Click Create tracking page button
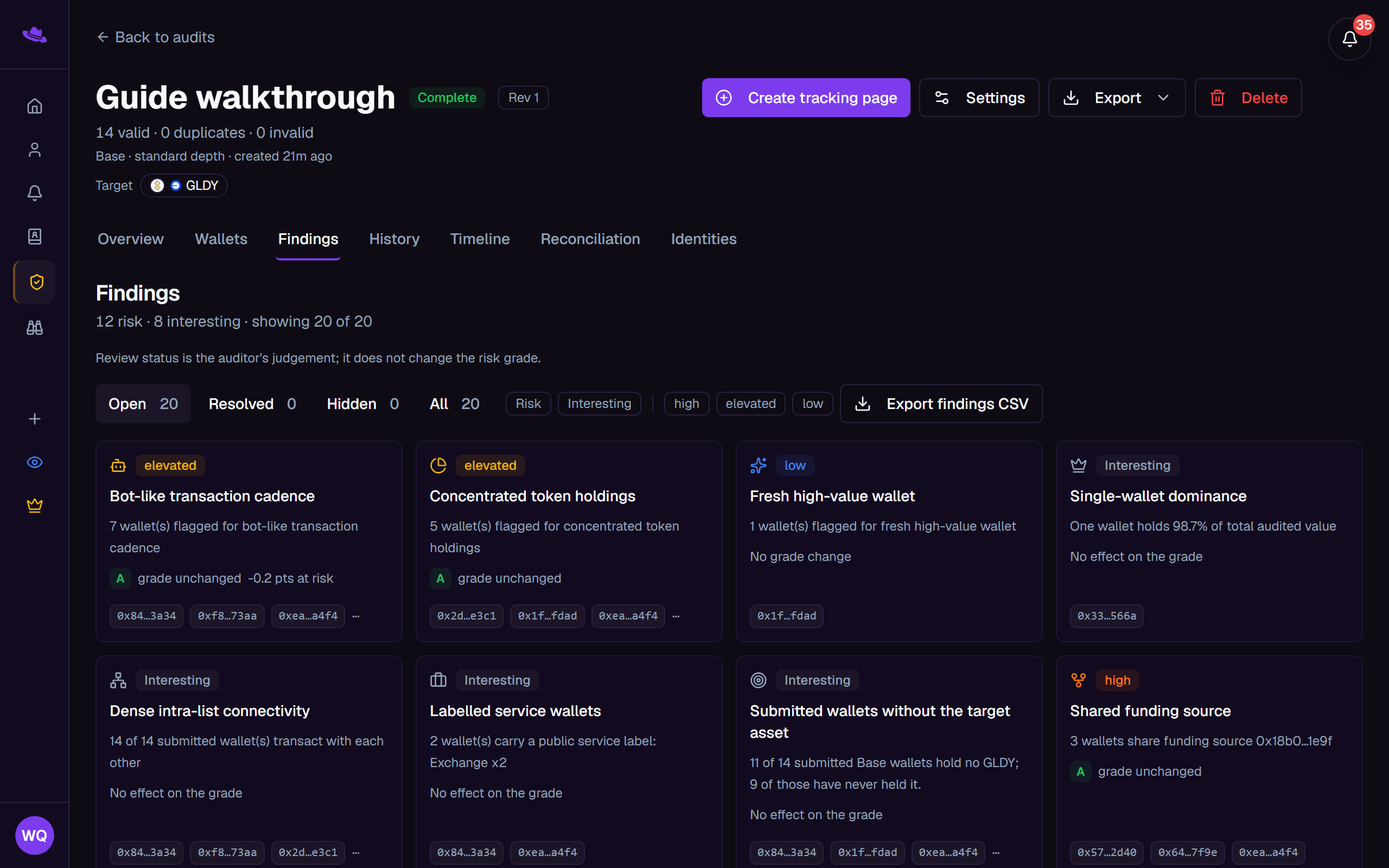1389x868 pixels. coord(806,98)
